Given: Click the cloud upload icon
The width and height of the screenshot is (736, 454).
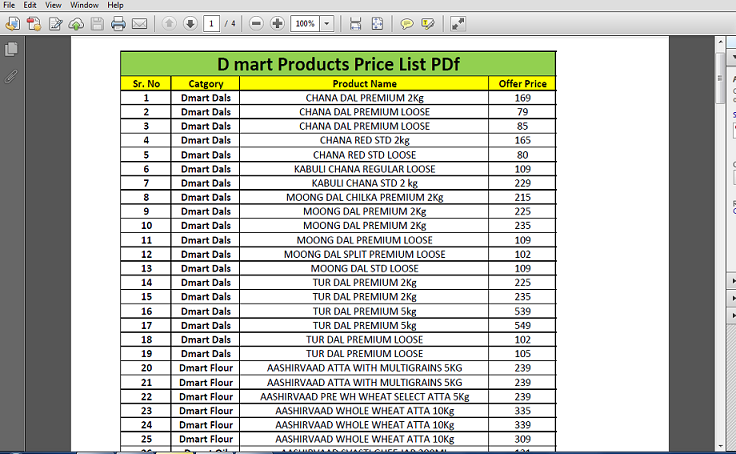Looking at the screenshot, I should 76,23.
